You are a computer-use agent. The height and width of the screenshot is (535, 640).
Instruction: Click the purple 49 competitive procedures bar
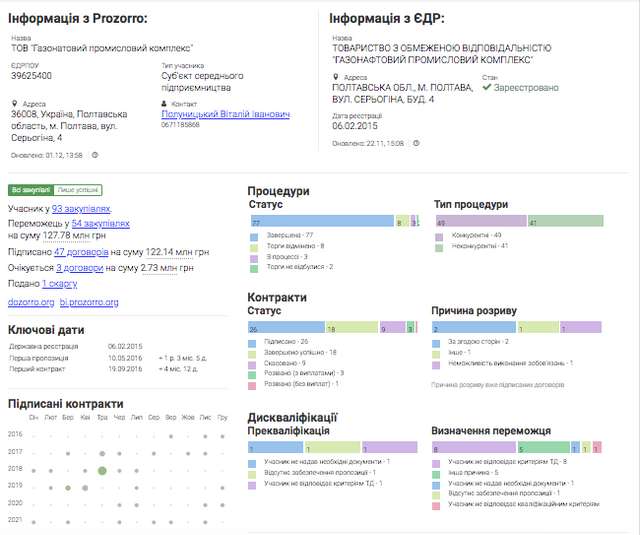pos(480,221)
